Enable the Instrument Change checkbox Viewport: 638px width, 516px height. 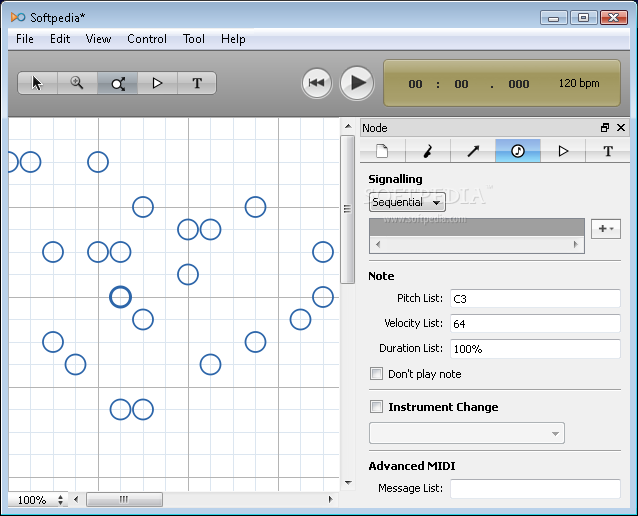coord(376,407)
